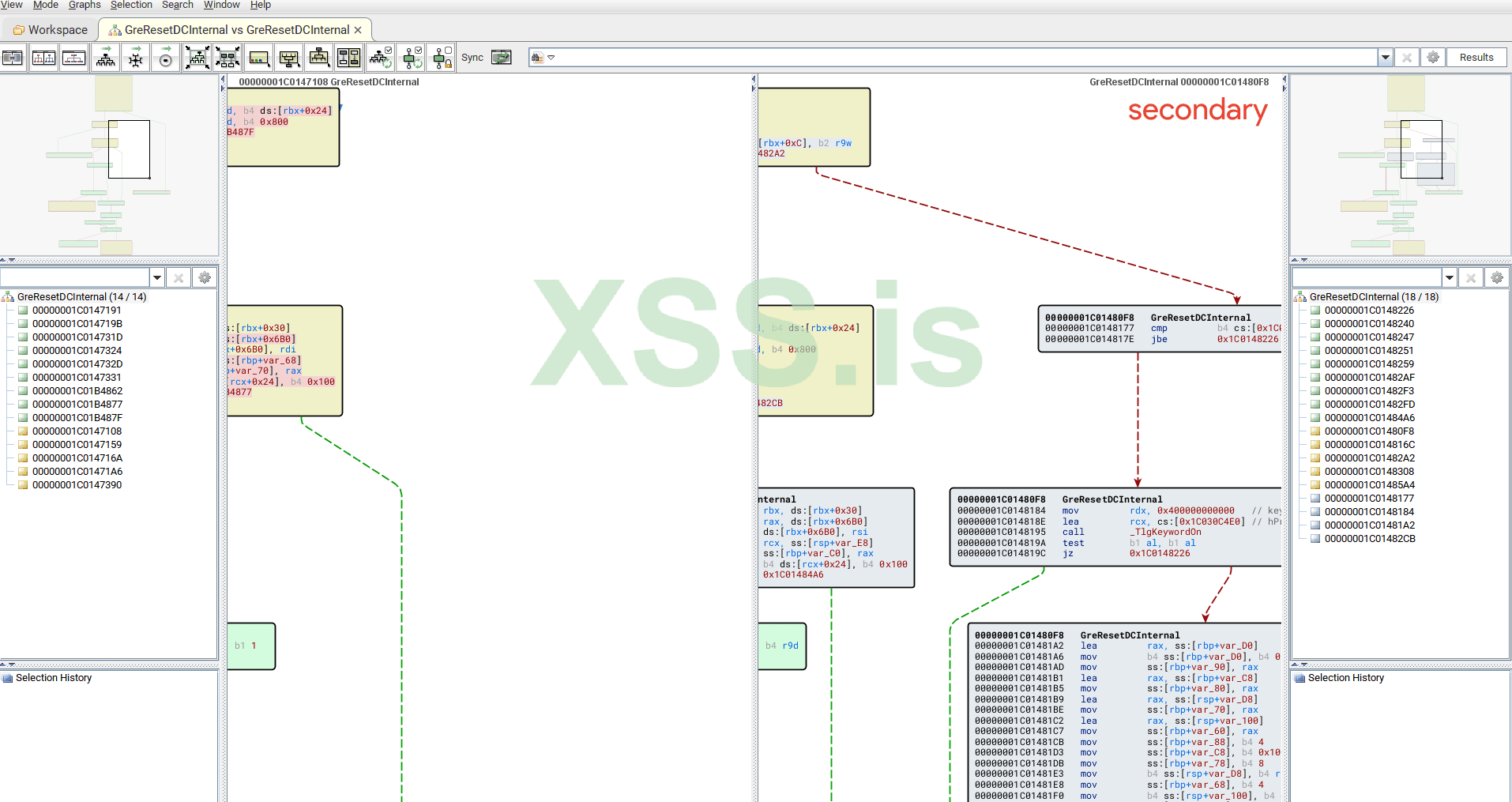Collapse primary overview with splitter arrow
Viewport: 1512px width, 802px height.
pyautogui.click(x=3, y=260)
